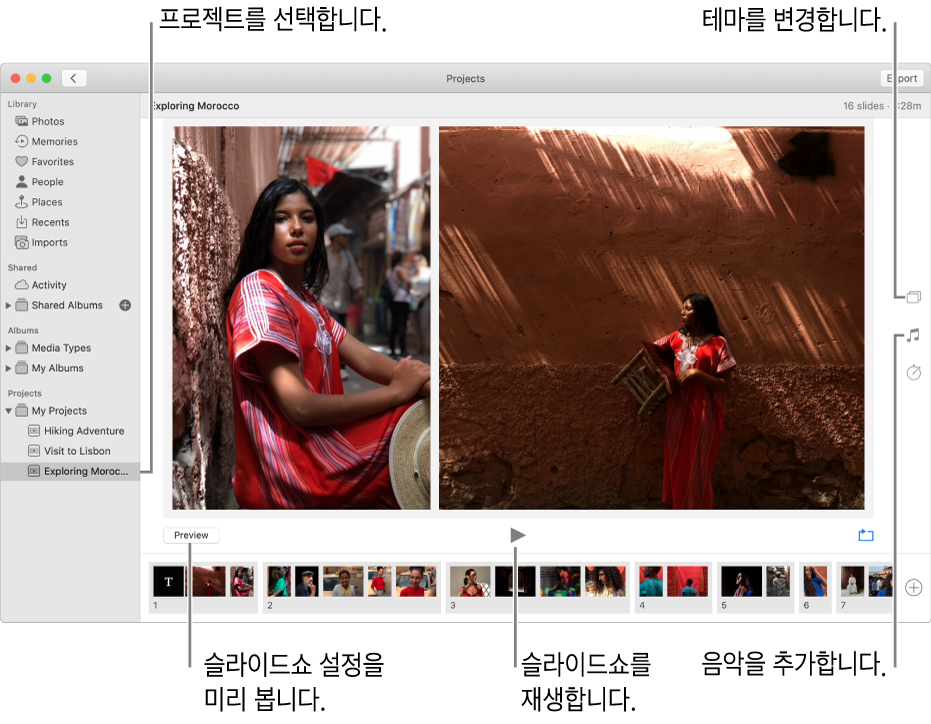Open the Music settings icon
This screenshot has height=724, width=931.
coord(913,335)
